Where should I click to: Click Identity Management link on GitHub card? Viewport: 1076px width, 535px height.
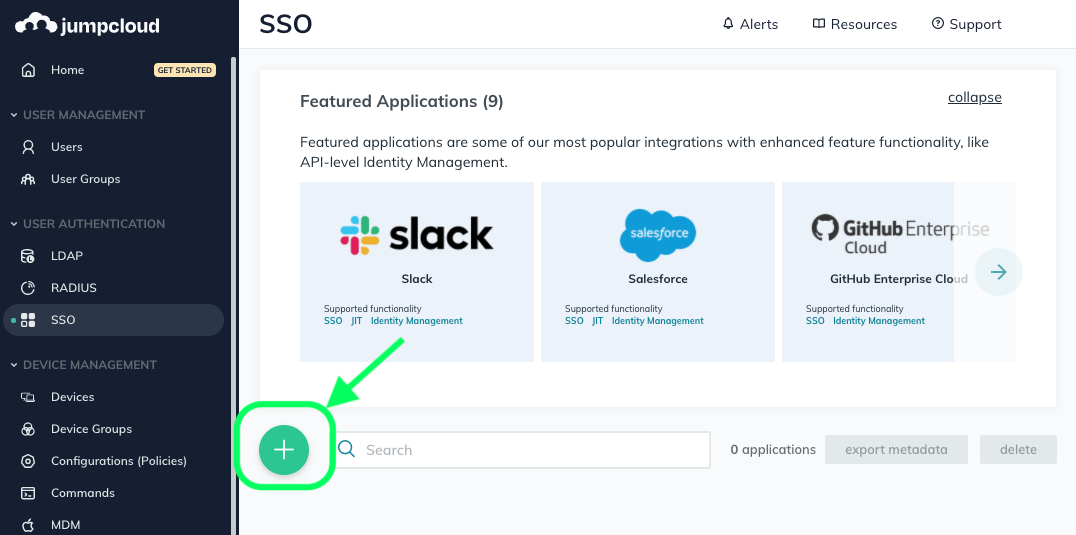click(879, 321)
